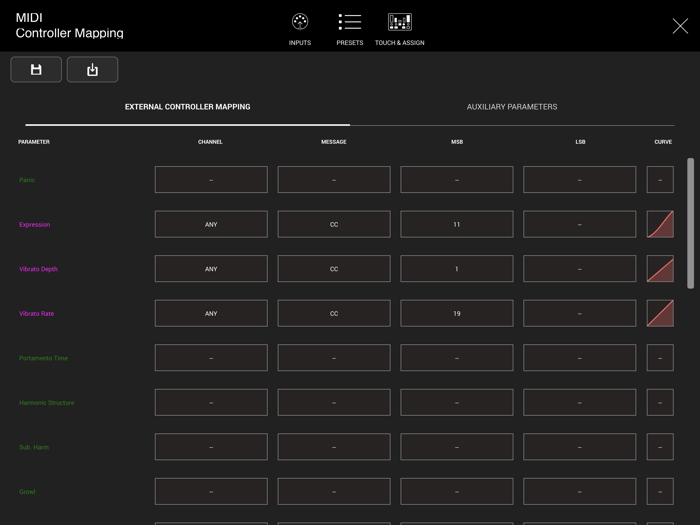The image size is (700, 525).
Task: Open the Presets list
Action: click(350, 29)
